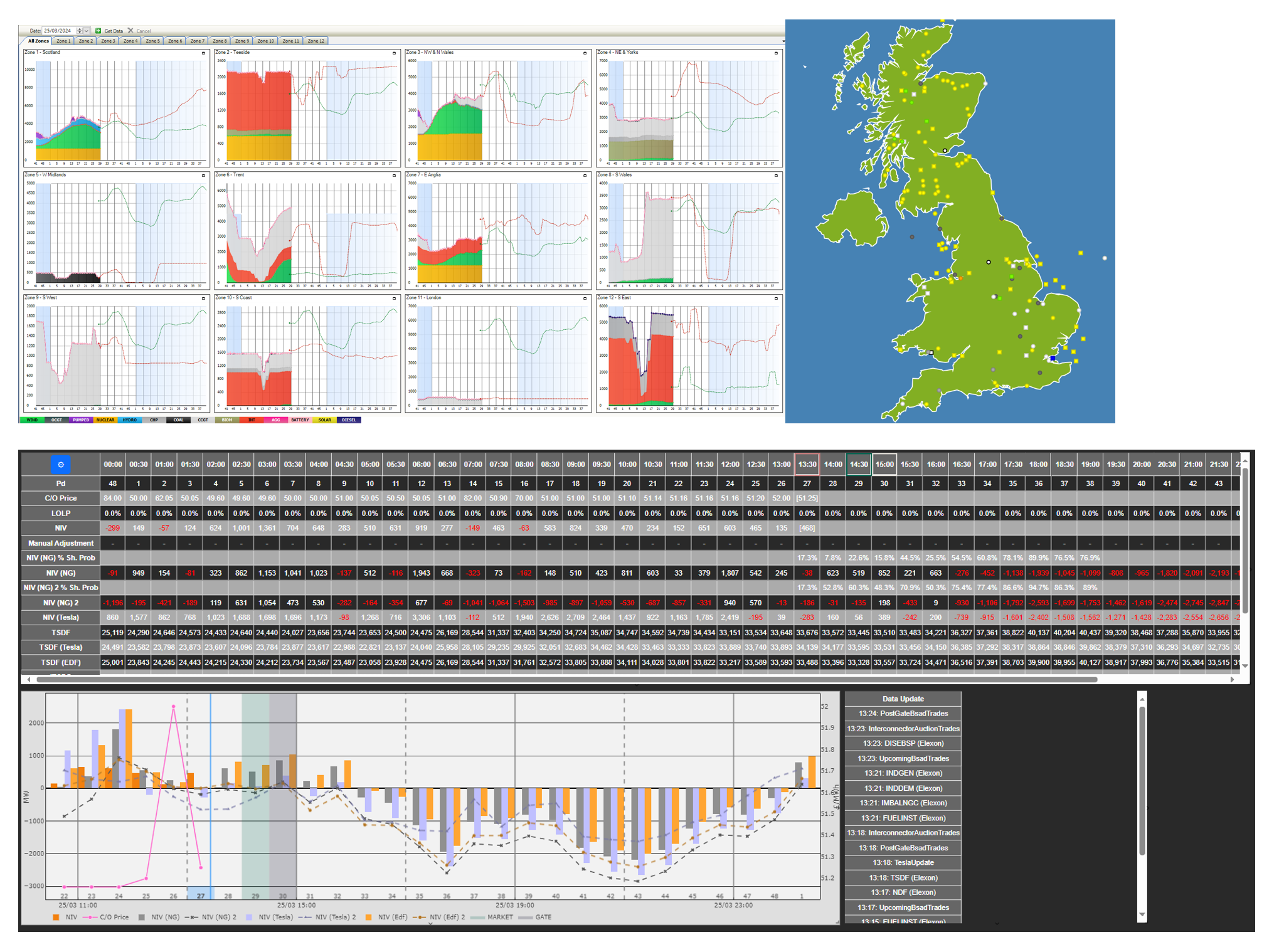This screenshot has width=1279, height=952.
Task: Select the All Zones tab
Action: click(38, 40)
